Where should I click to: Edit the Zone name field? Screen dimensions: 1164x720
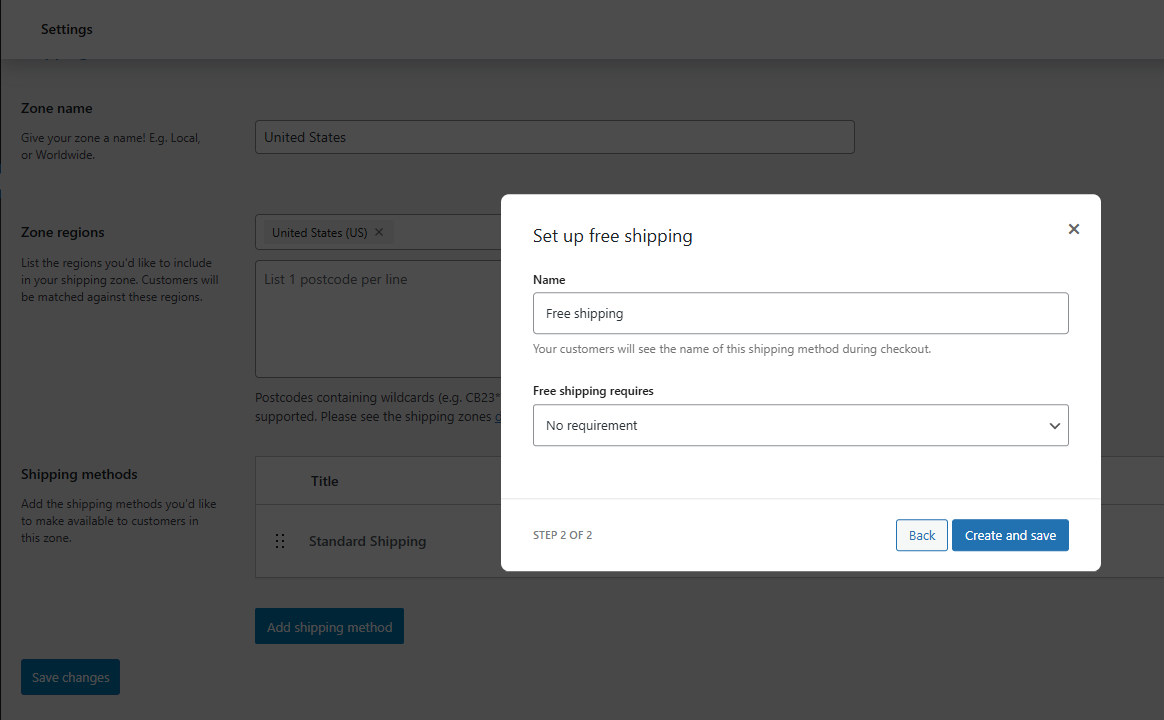(555, 136)
